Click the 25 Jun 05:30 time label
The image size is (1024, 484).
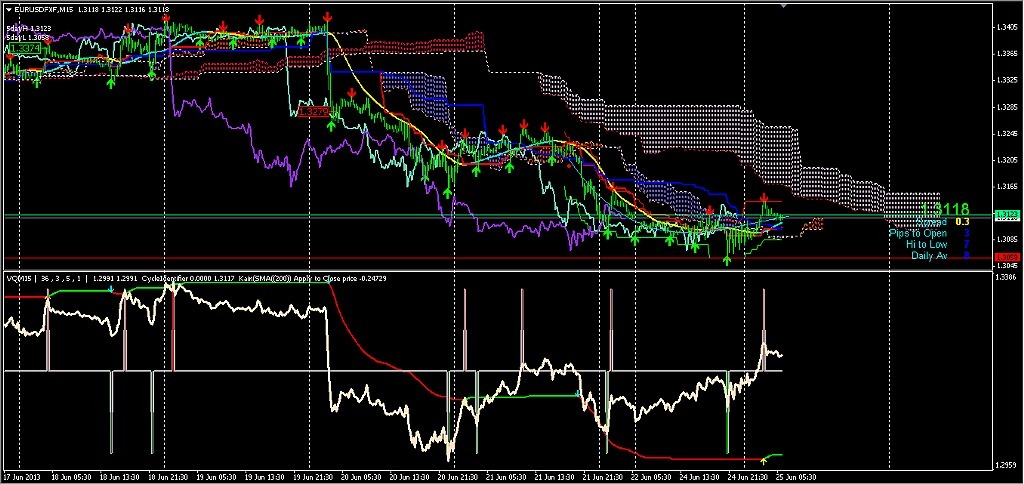(795, 476)
